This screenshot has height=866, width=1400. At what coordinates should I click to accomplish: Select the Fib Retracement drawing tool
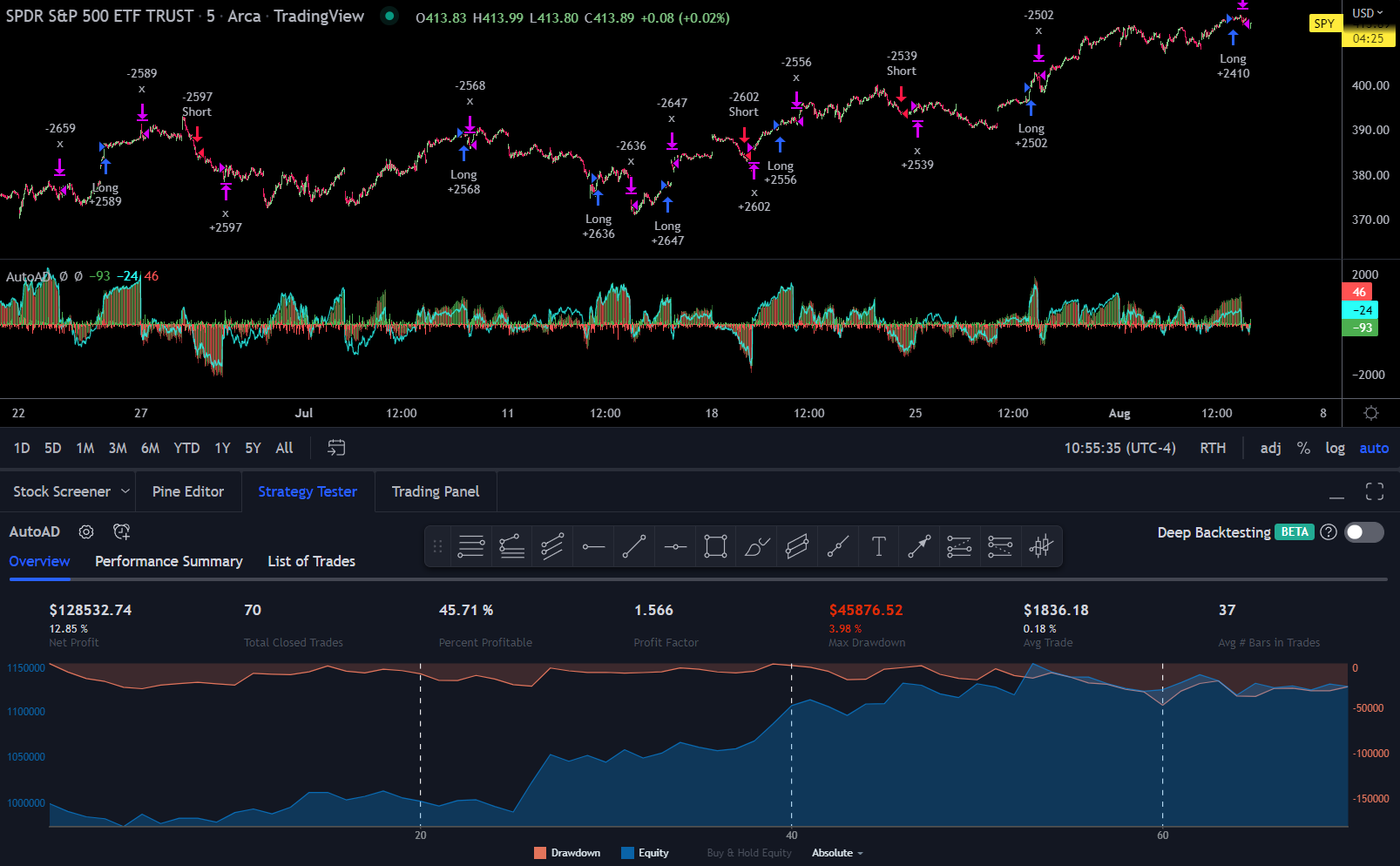(x=471, y=546)
